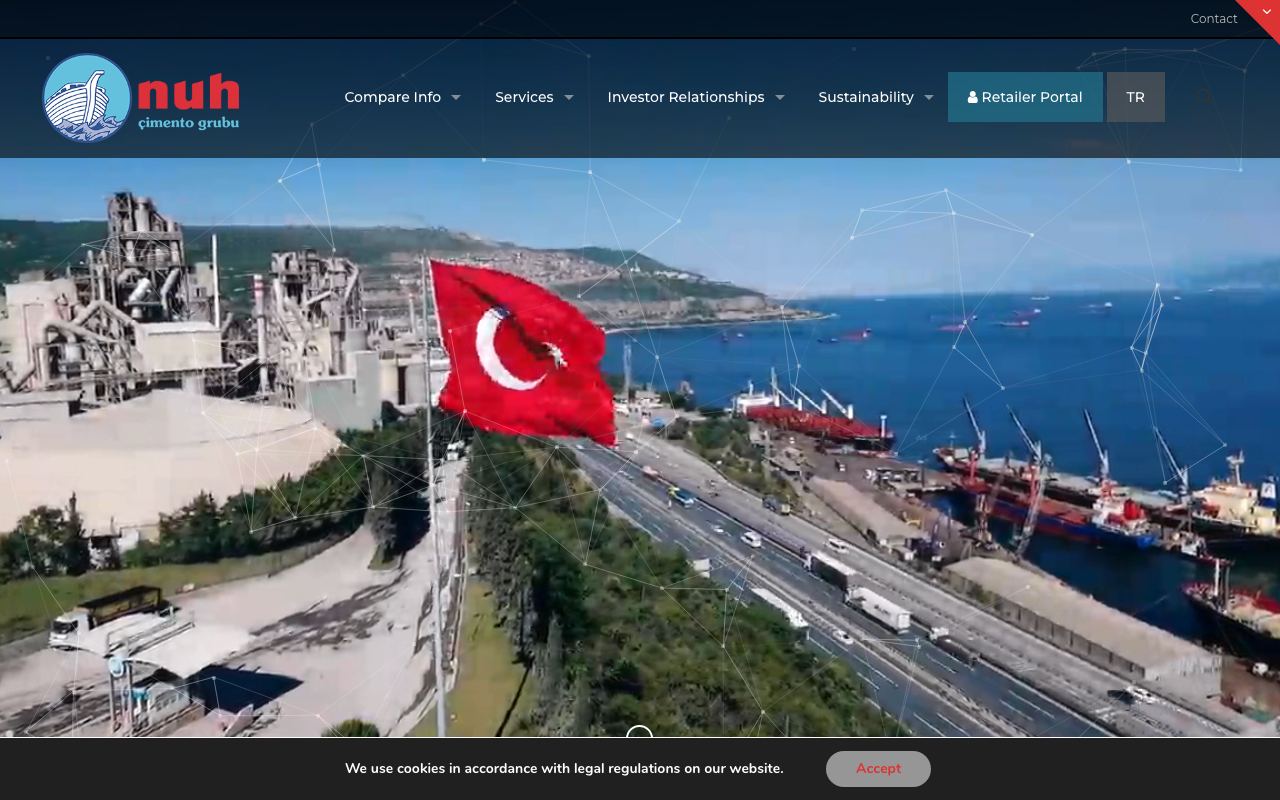Expand the Investor Relationships dropdown arrow

(780, 97)
